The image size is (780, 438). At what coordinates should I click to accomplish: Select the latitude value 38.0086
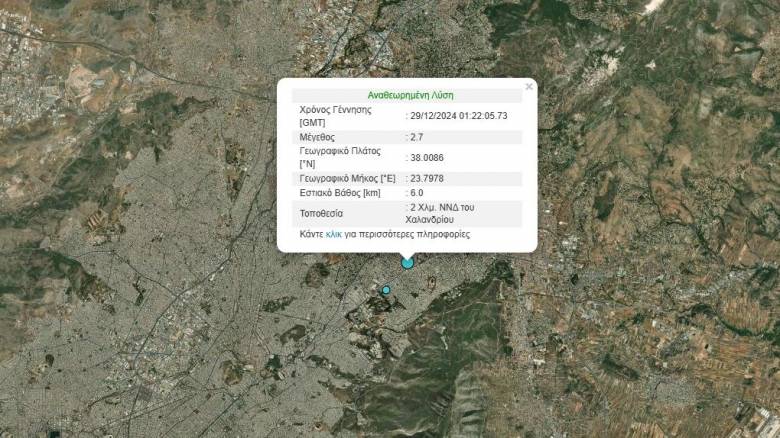(x=428, y=158)
